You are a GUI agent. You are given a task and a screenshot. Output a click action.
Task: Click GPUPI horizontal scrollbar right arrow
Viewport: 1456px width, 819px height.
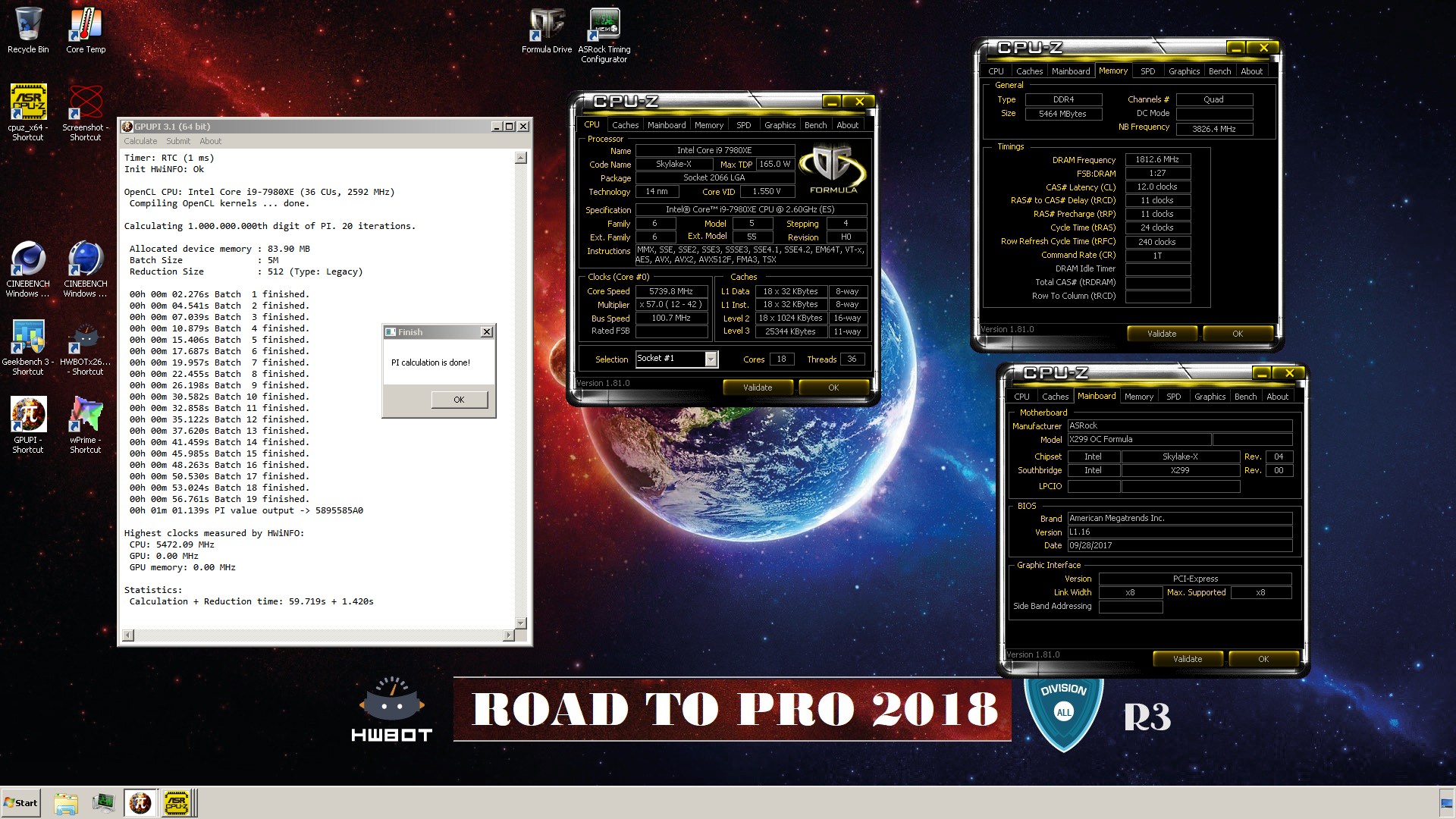coord(509,635)
